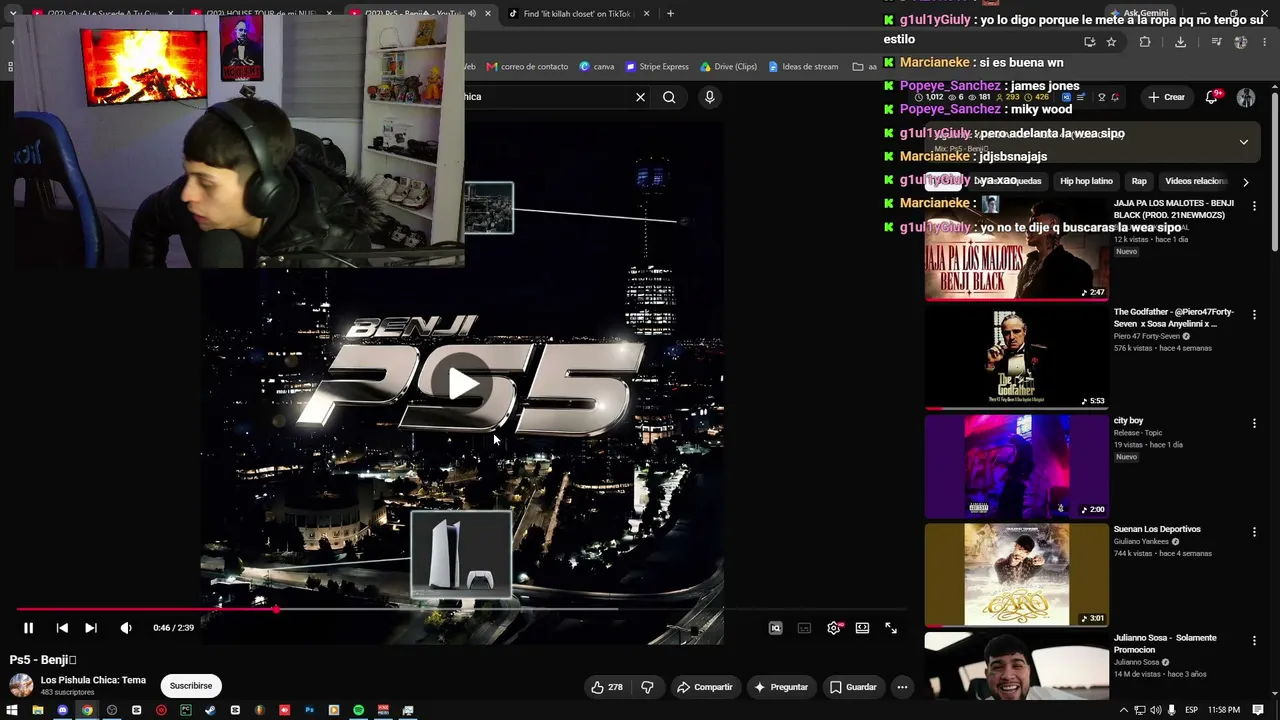Viewport: 1280px width, 720px height.
Task: Show more filter chips with arrow
Action: (x=1245, y=182)
